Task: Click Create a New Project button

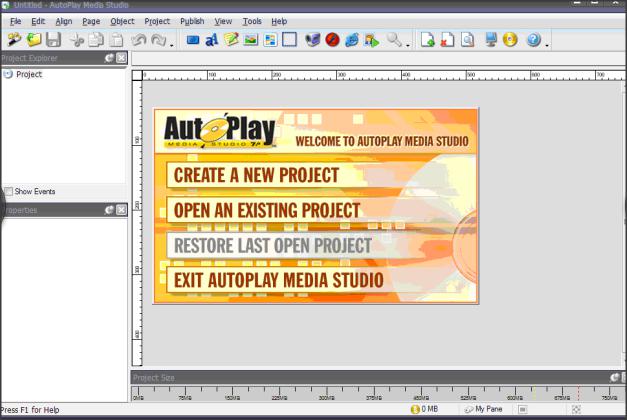Action: pos(256,175)
